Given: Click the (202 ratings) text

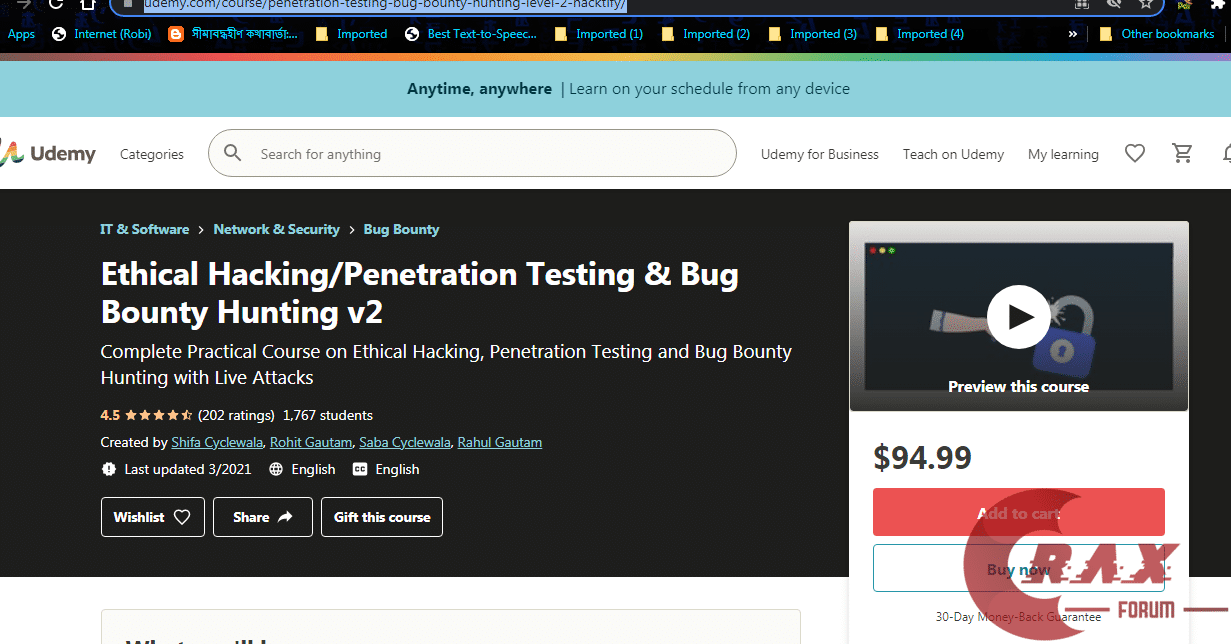Looking at the screenshot, I should click(236, 415).
